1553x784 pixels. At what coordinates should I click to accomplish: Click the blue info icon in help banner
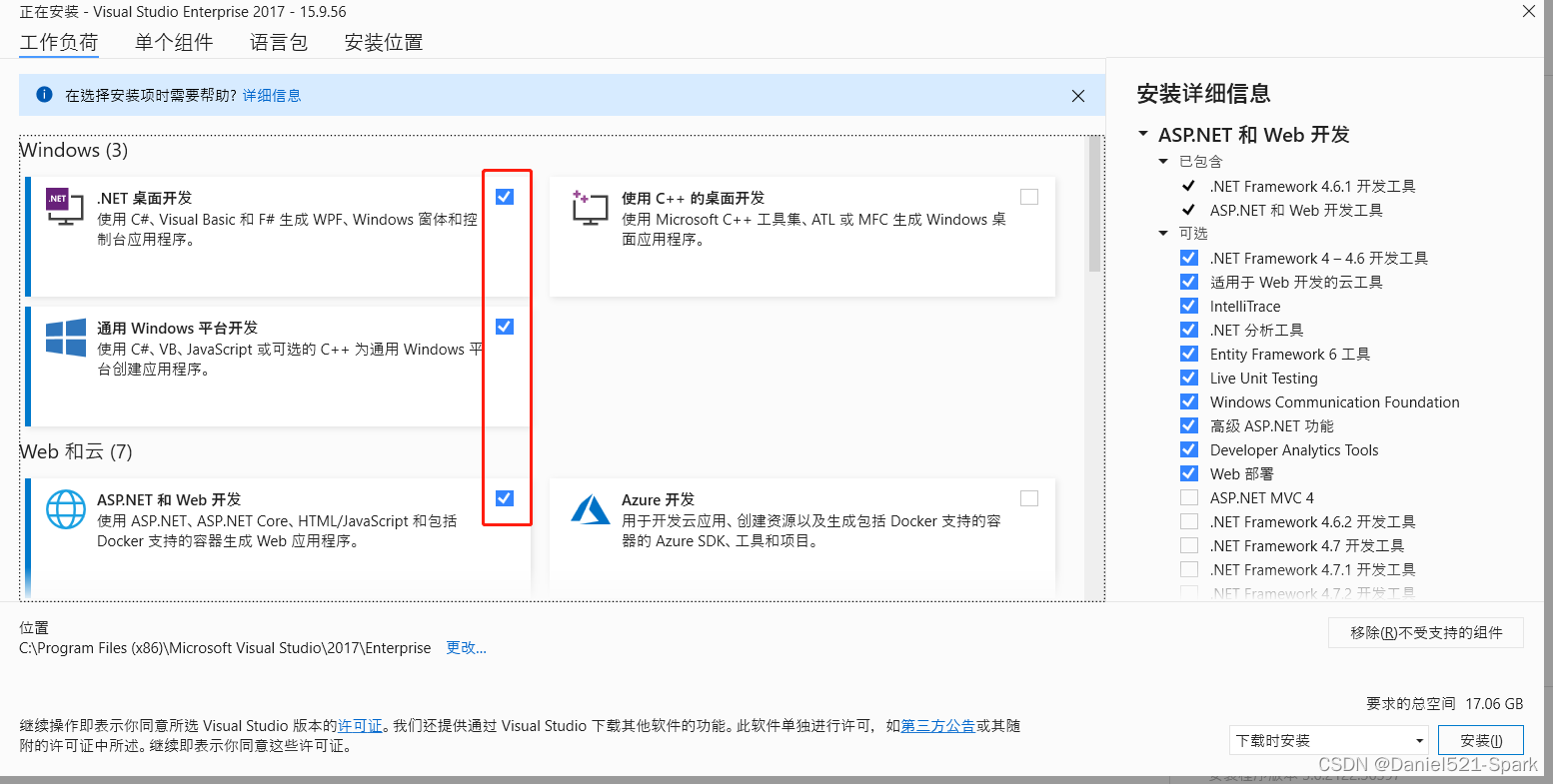(x=44, y=95)
